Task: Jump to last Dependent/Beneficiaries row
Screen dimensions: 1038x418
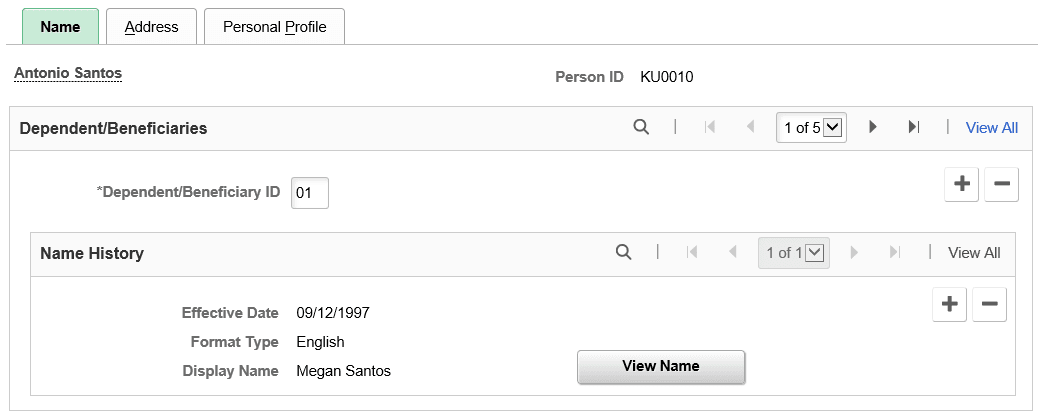Action: coord(914,127)
